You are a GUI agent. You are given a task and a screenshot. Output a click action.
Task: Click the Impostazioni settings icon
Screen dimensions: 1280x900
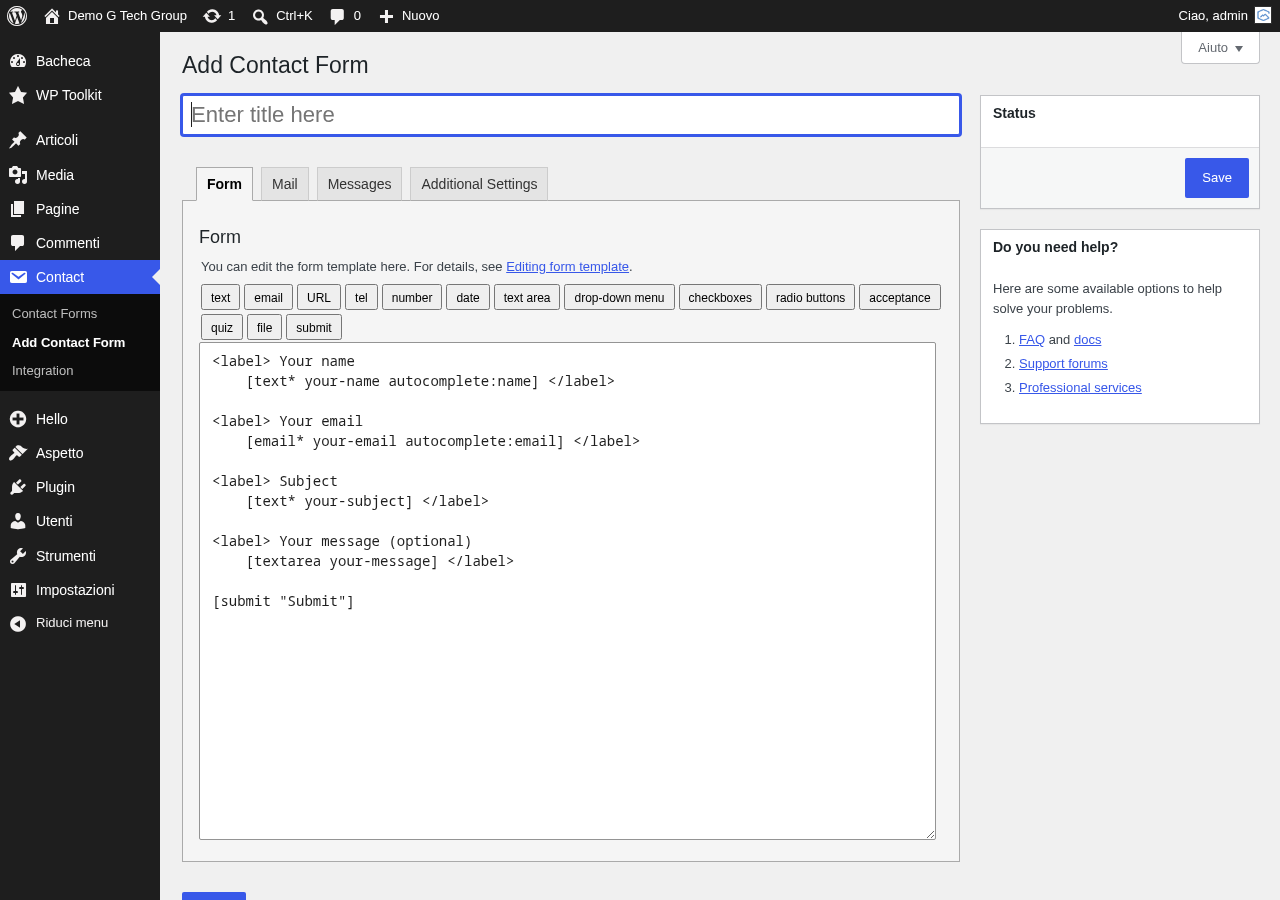point(18,590)
